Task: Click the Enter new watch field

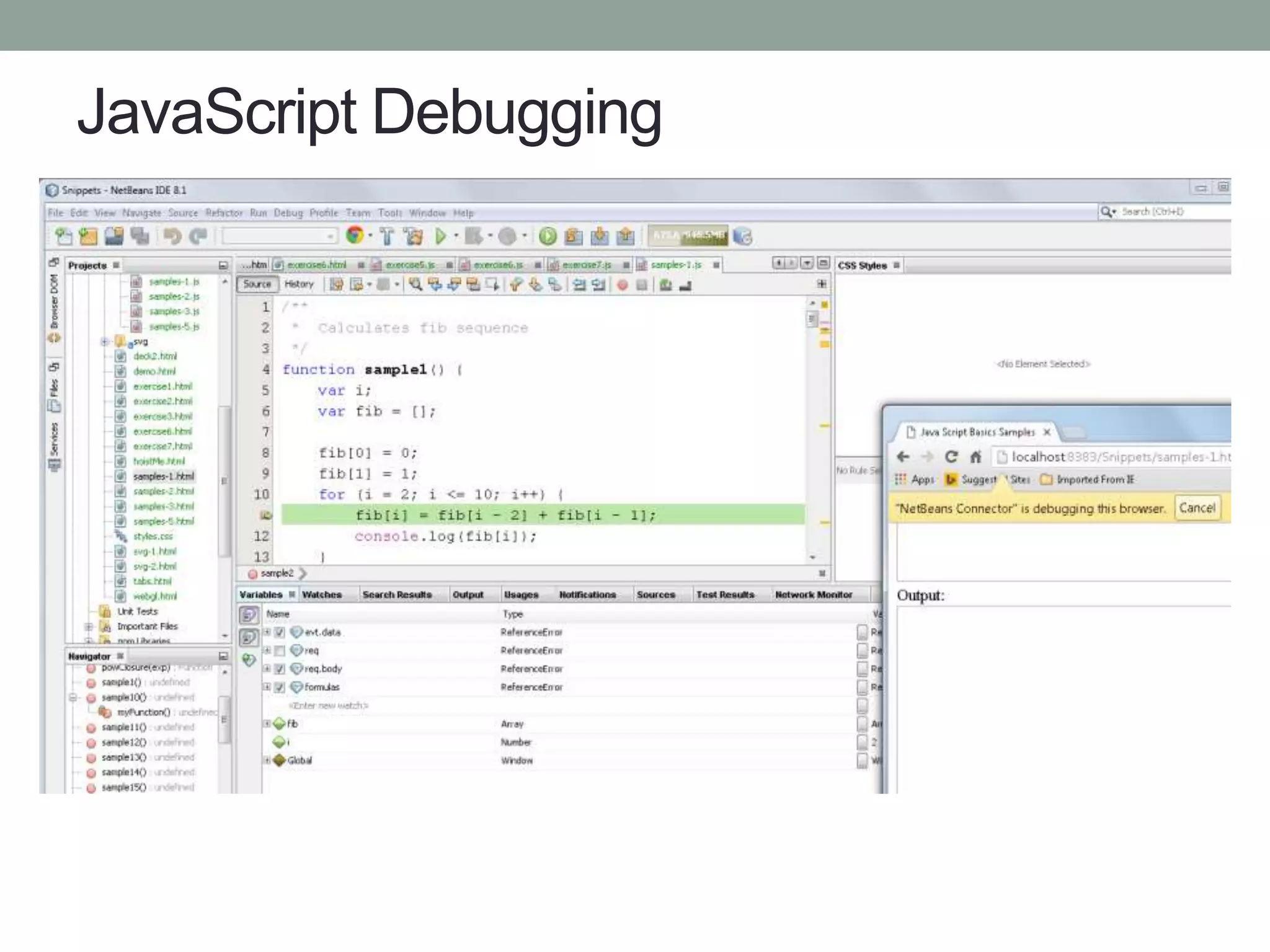Action: pos(328,706)
